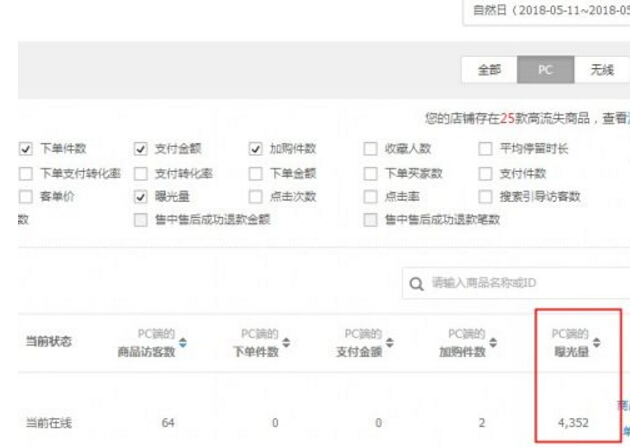630x447 pixels.
Task: Click the search magnifier icon
Action: 416,284
